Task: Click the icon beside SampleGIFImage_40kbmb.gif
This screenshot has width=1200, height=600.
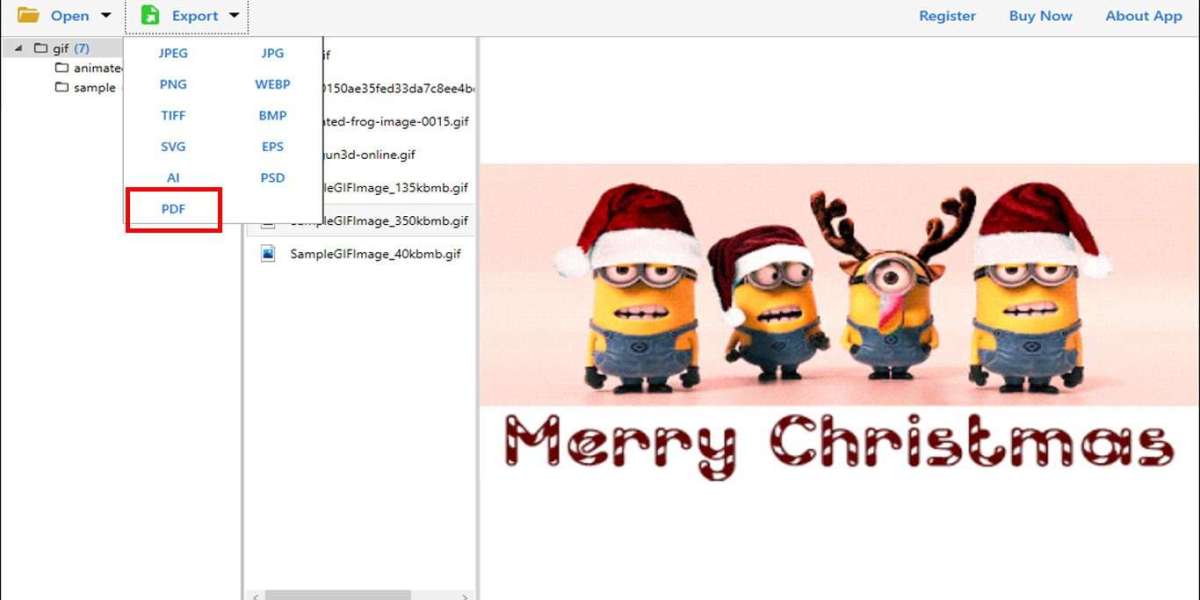Action: [x=268, y=253]
